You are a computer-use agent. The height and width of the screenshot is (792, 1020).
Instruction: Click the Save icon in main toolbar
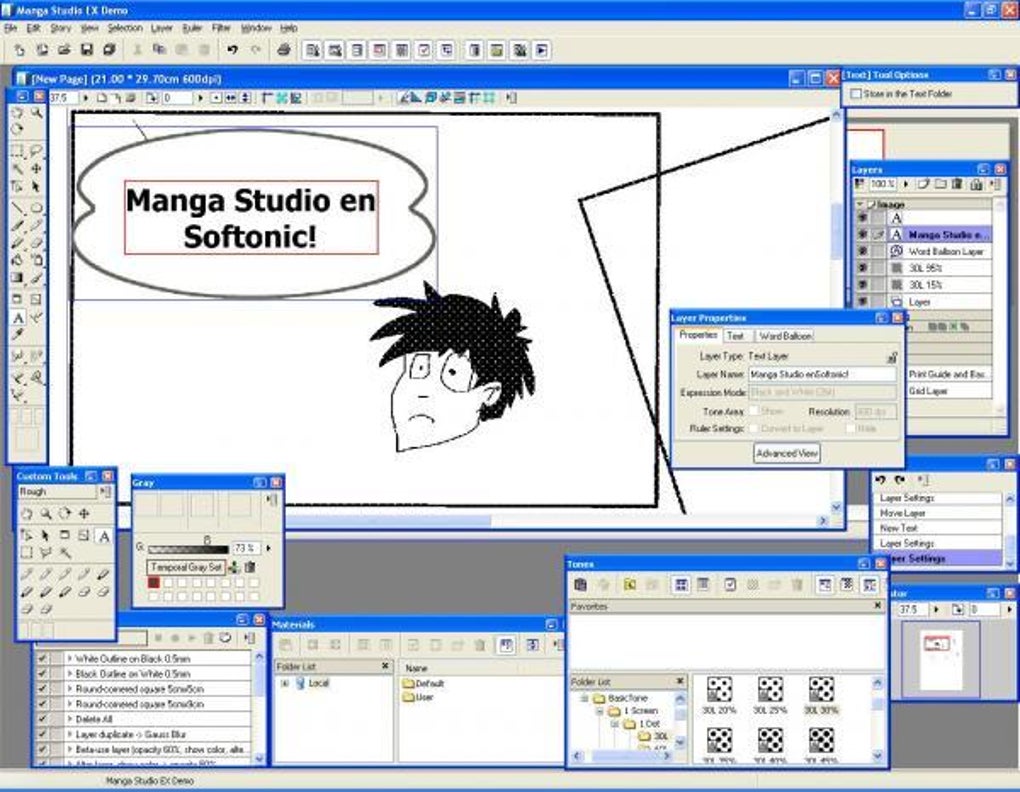click(x=87, y=50)
